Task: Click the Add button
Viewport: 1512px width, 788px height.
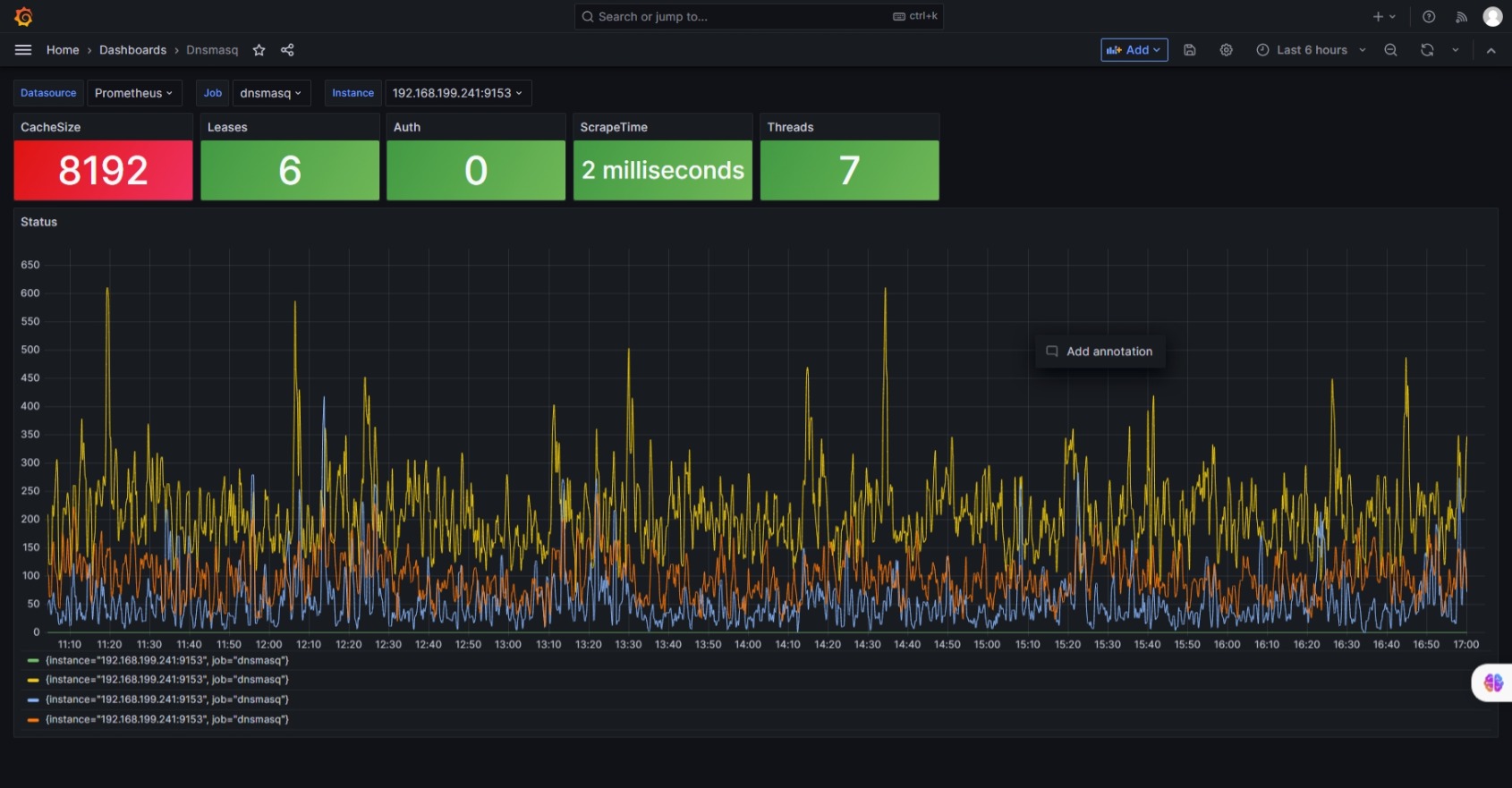Action: click(1133, 50)
